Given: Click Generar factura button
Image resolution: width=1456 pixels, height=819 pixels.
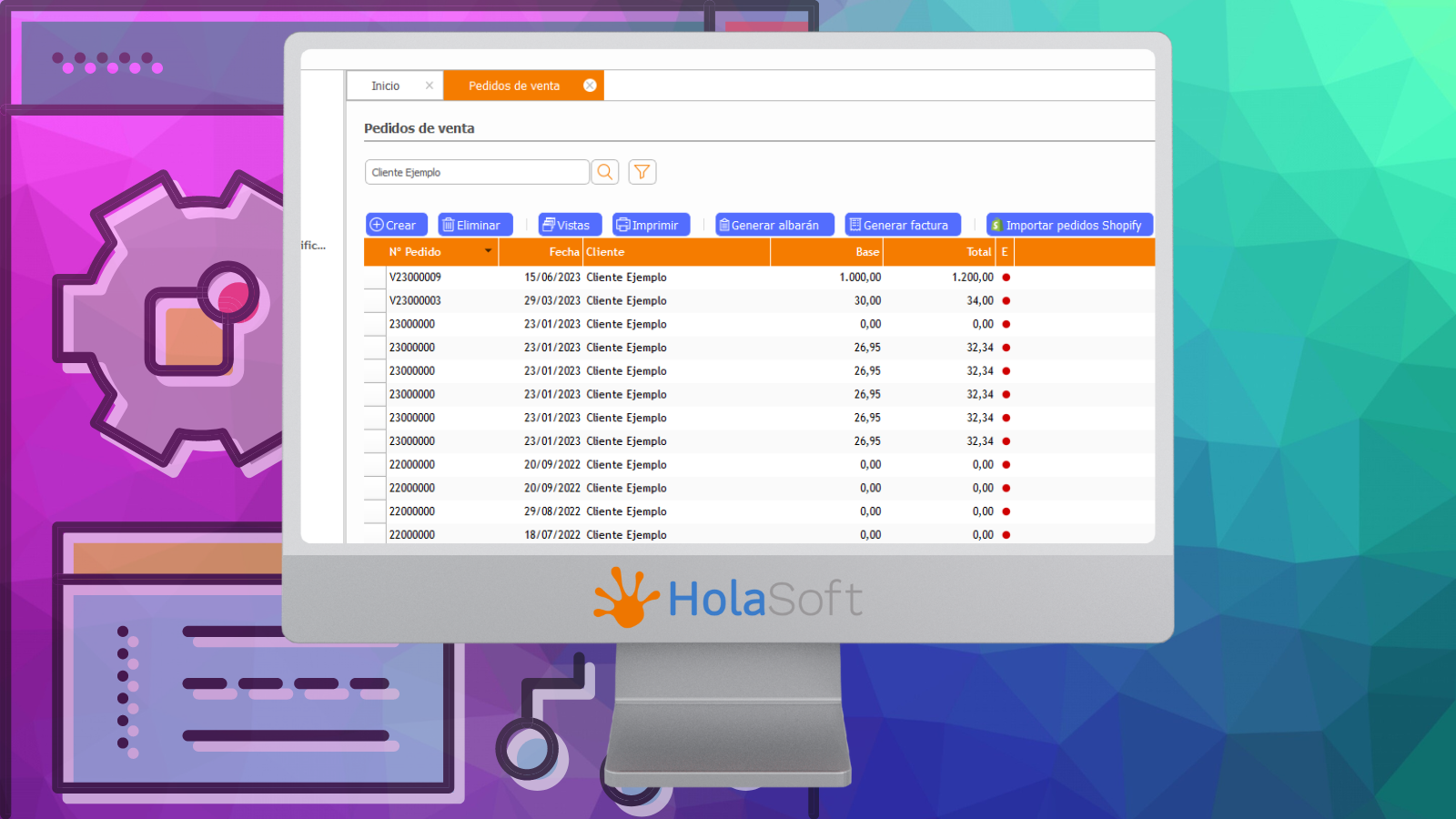Looking at the screenshot, I should point(903,225).
